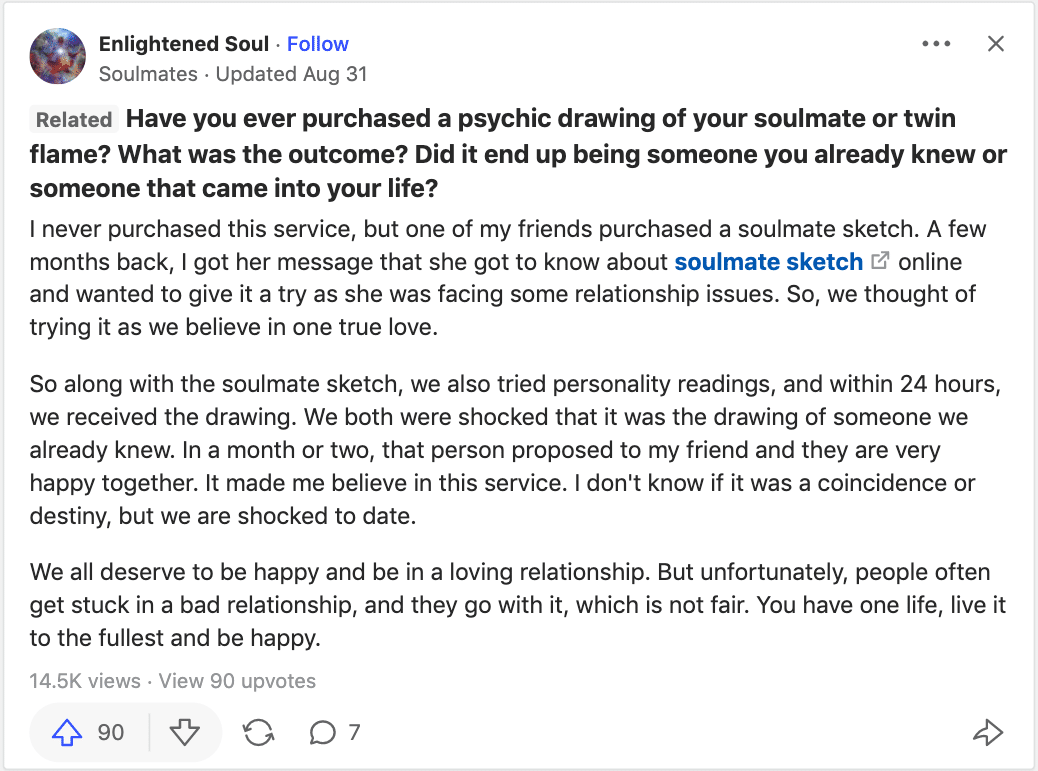1038x771 pixels.
Task: Close the answer with the X icon
Action: click(x=996, y=44)
